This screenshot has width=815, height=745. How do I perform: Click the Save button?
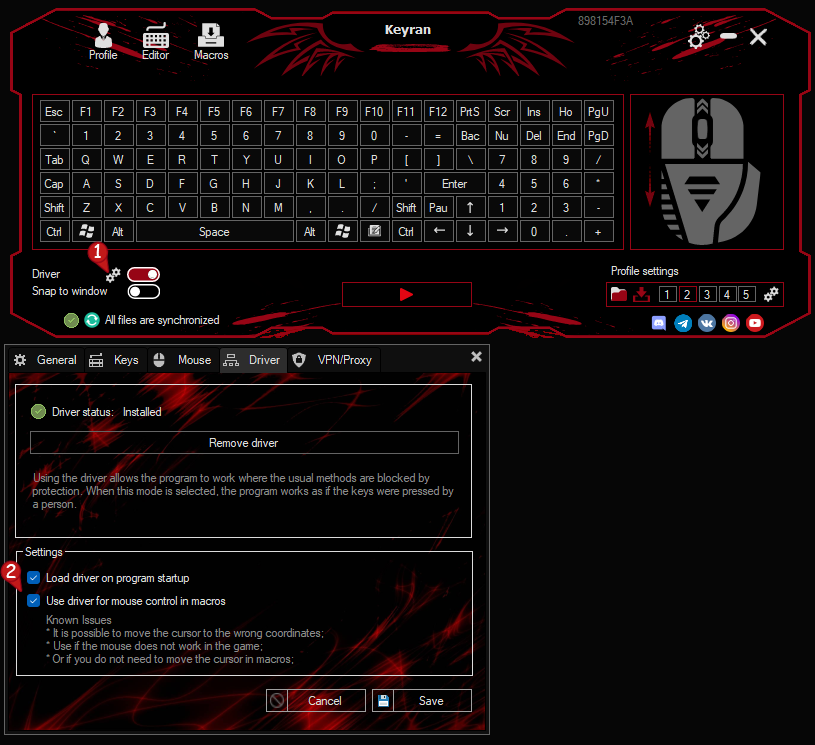422,701
